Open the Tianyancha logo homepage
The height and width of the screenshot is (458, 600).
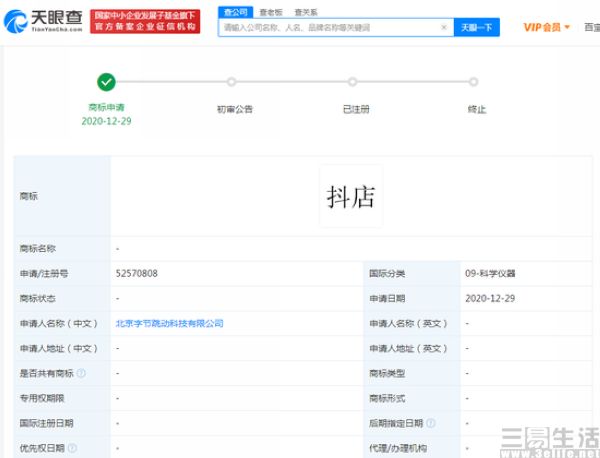[x=43, y=21]
